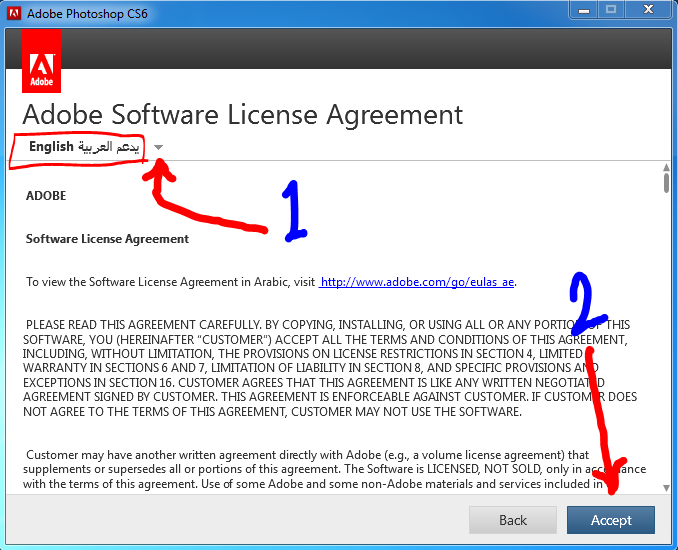Open the adobe.com/go/eulas_ae link
The width and height of the screenshot is (678, 550).
[417, 282]
